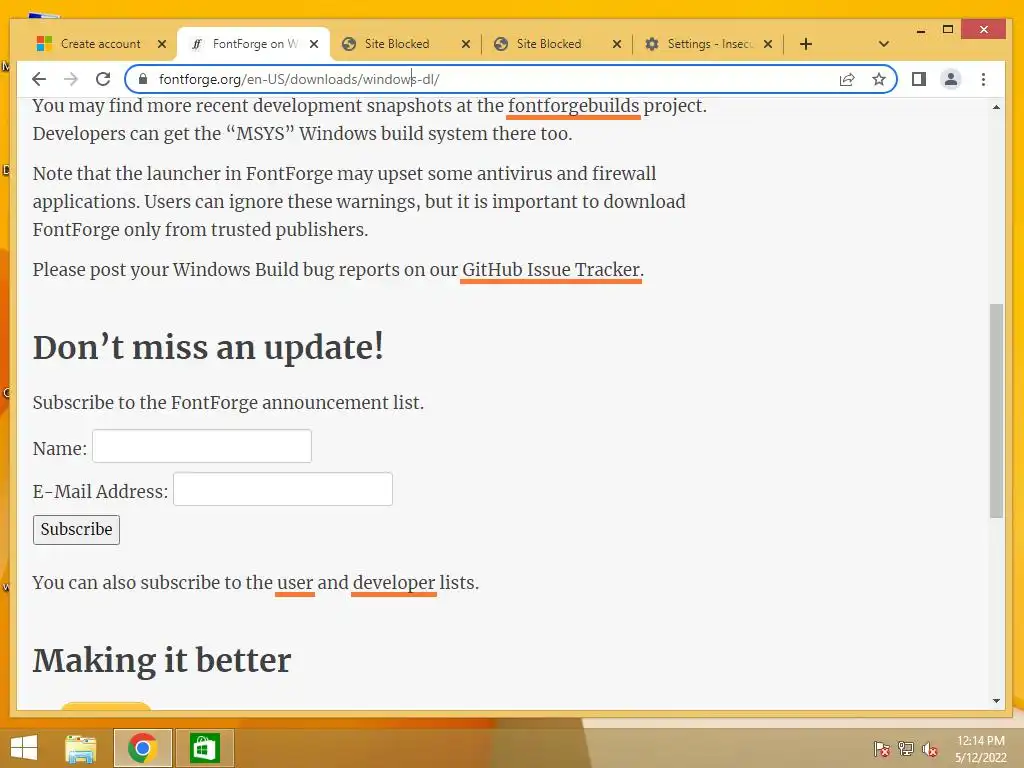
Task: Click the Chrome taskbar icon
Action: [x=142, y=748]
